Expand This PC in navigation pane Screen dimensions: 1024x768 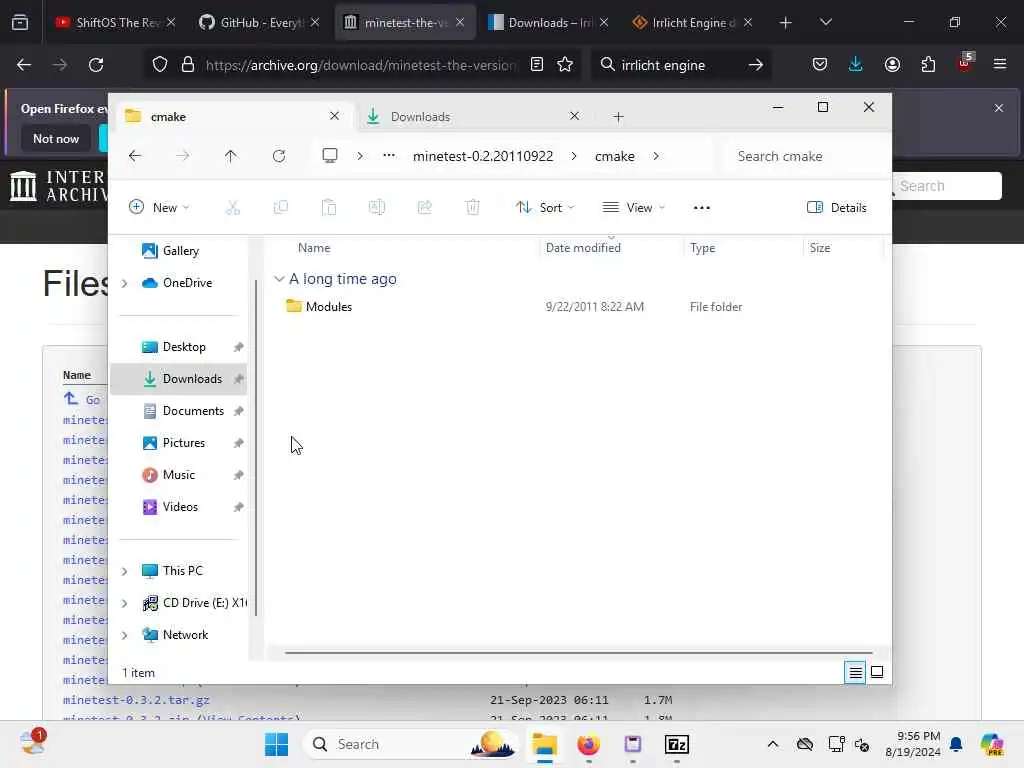[125, 571]
